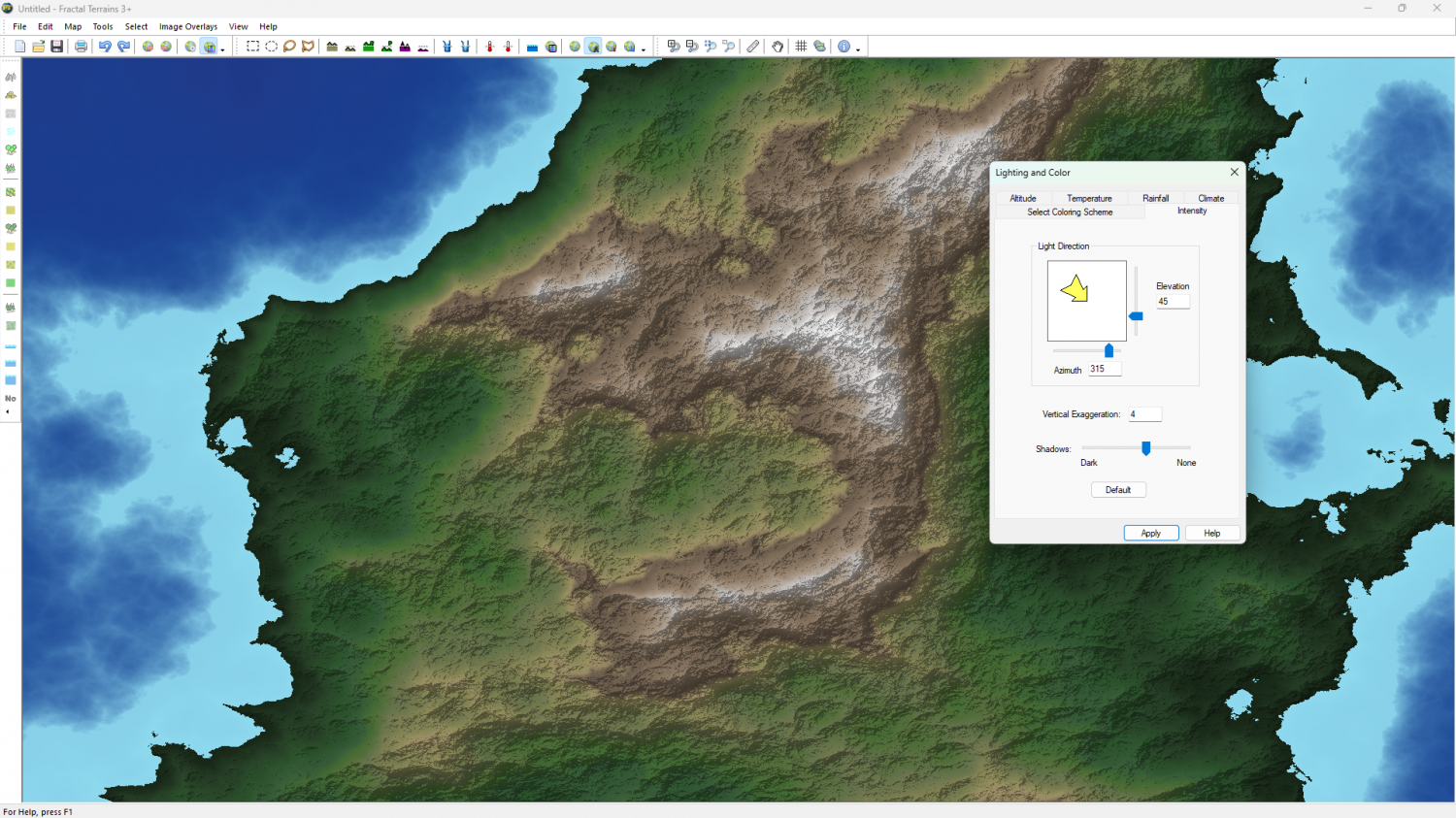Toggle the 'No' button in left toolbar
This screenshot has width=1456, height=818.
pyautogui.click(x=11, y=398)
